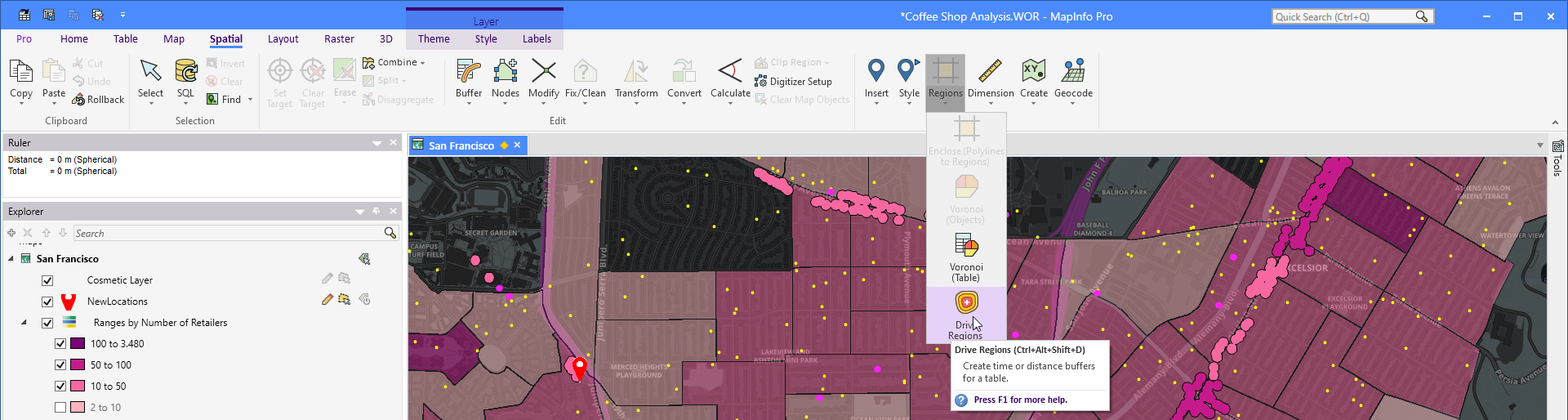Uncheck the NewLocations layer checkbox

[47, 302]
